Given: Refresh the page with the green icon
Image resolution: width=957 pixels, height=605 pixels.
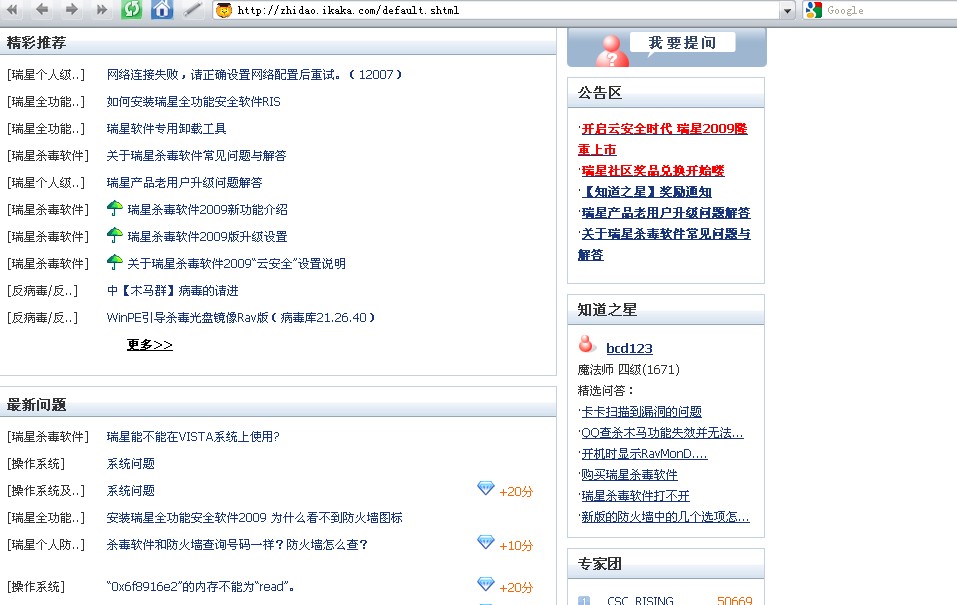Looking at the screenshot, I should click(131, 9).
